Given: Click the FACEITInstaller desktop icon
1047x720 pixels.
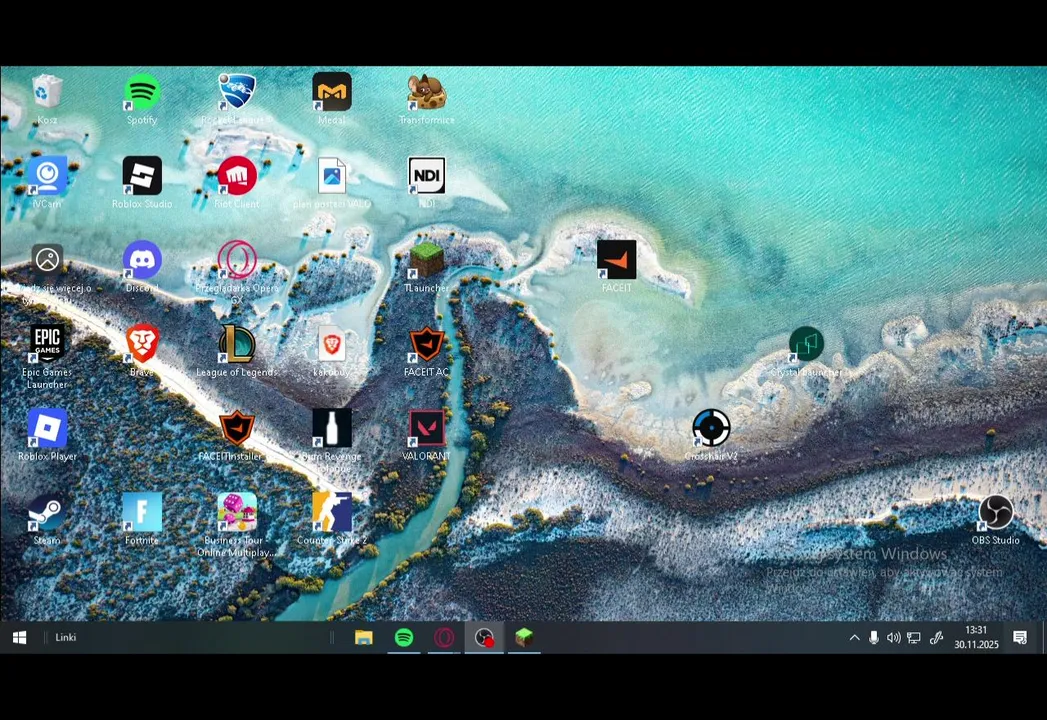Looking at the screenshot, I should click(x=237, y=427).
